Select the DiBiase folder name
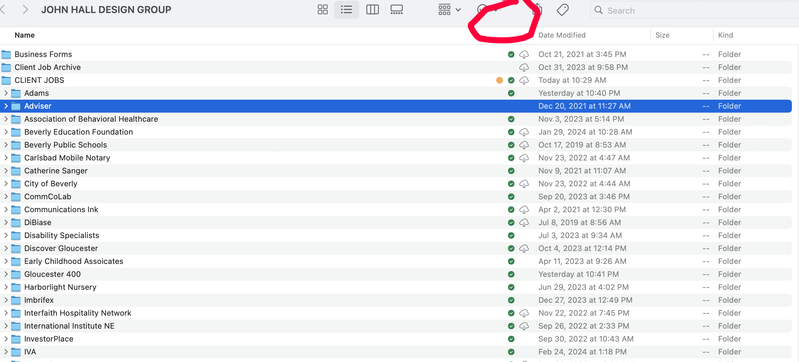Screen dimensions: 799x362 pos(38,223)
